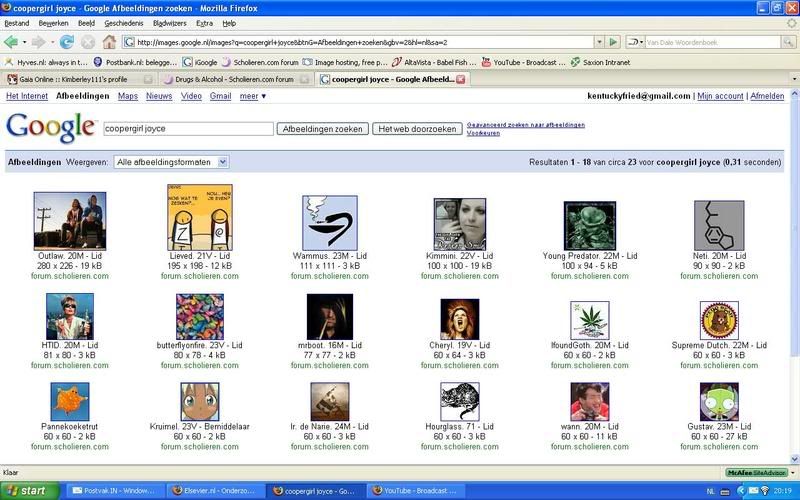Open Geavanceerd zoeken naar afbeeldingen link
Viewport: 800px width, 500px height.
tap(526, 124)
